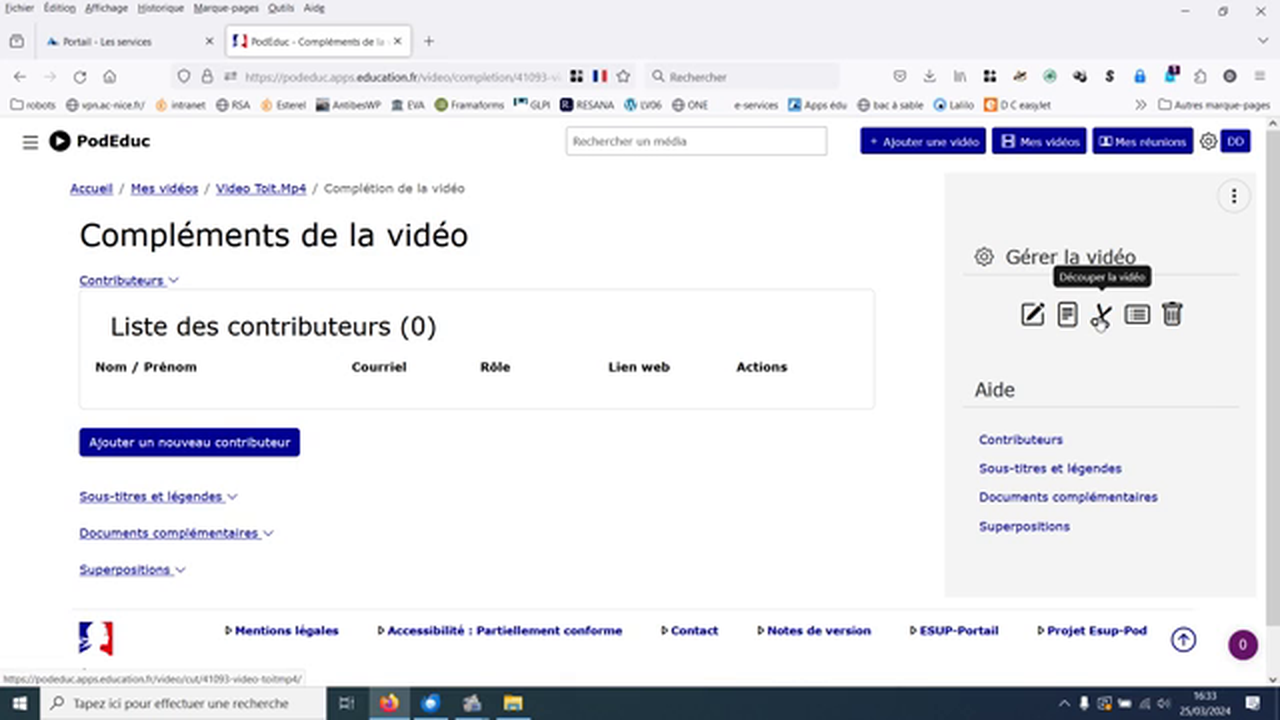The width and height of the screenshot is (1280, 720).
Task: Click the Rechercher un média search field
Action: [696, 141]
